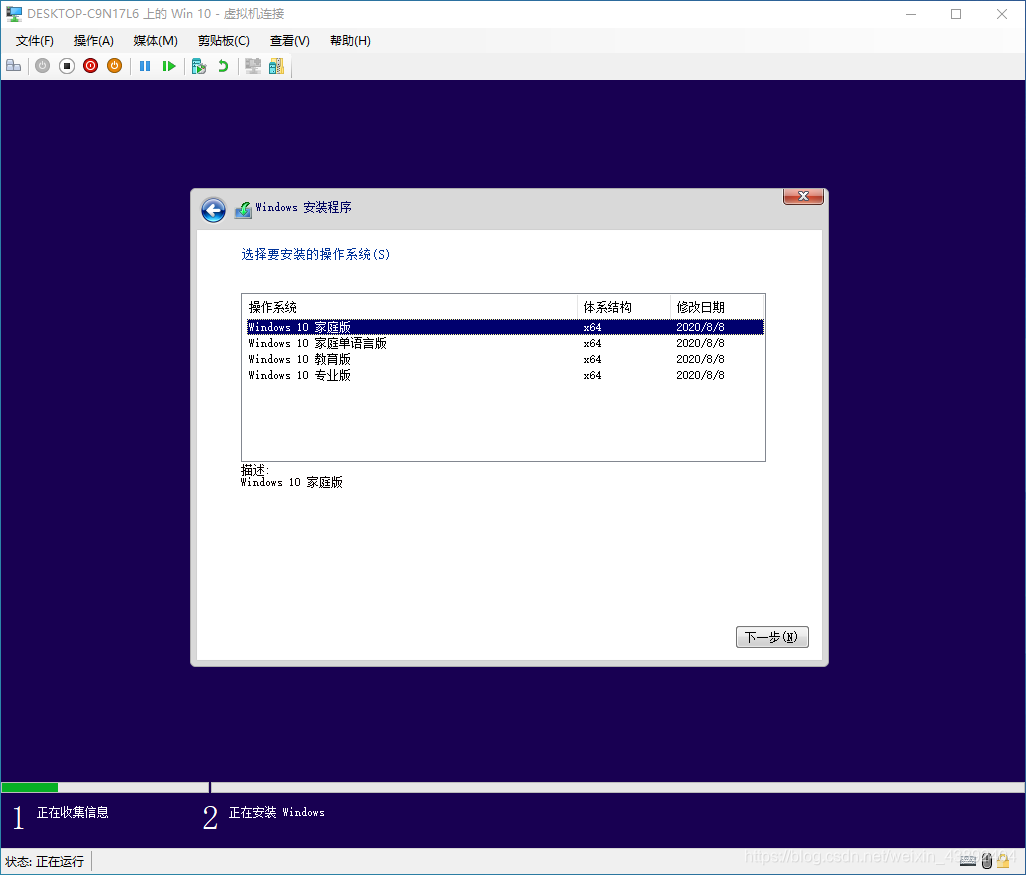Screen dimensions: 1026x875
Task: Click the Windows setup icon in dialog title
Action: [x=243, y=209]
